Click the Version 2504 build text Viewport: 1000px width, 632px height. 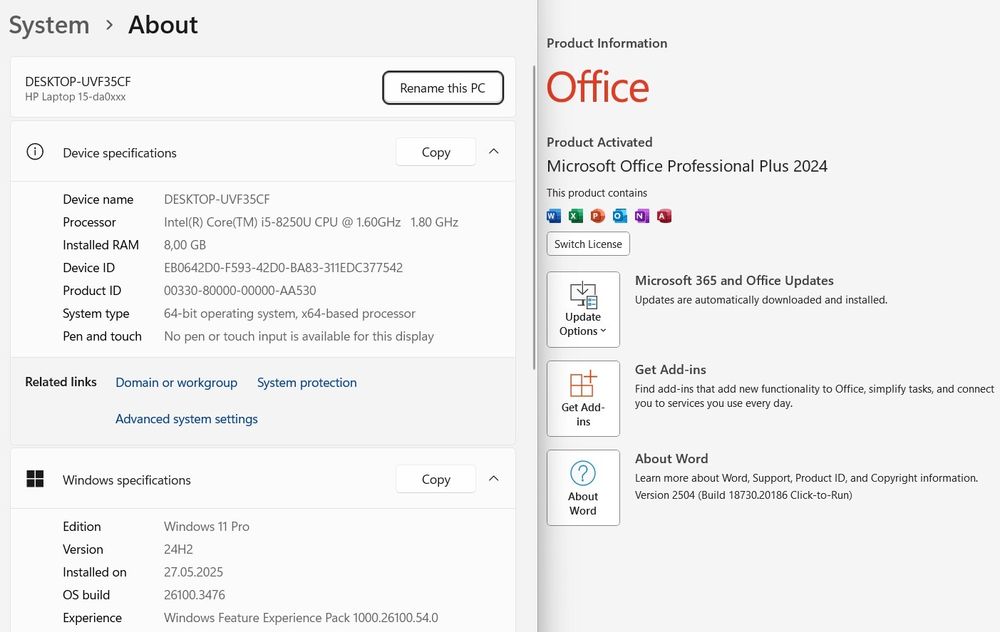pos(744,495)
